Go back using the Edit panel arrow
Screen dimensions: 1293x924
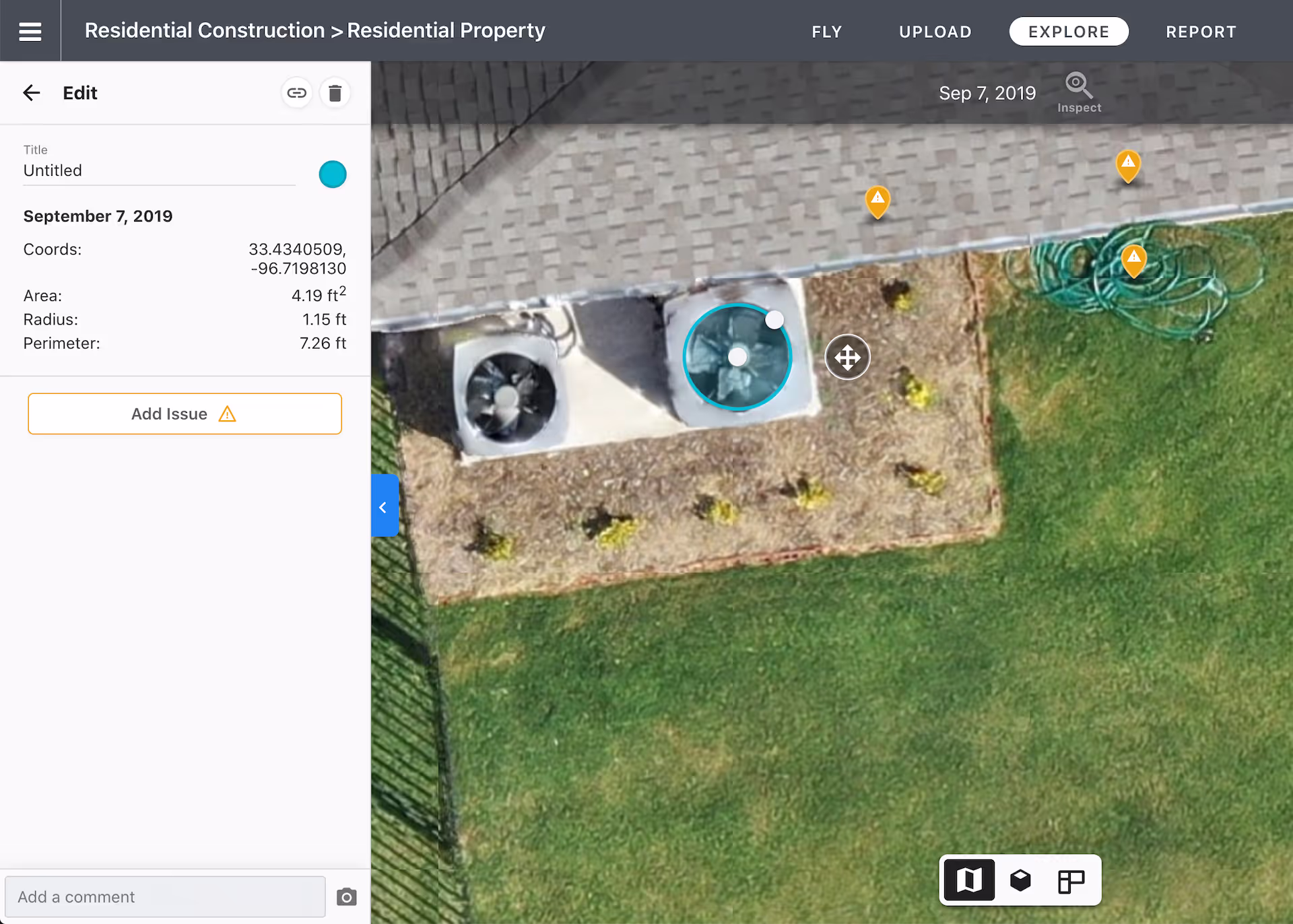point(31,92)
